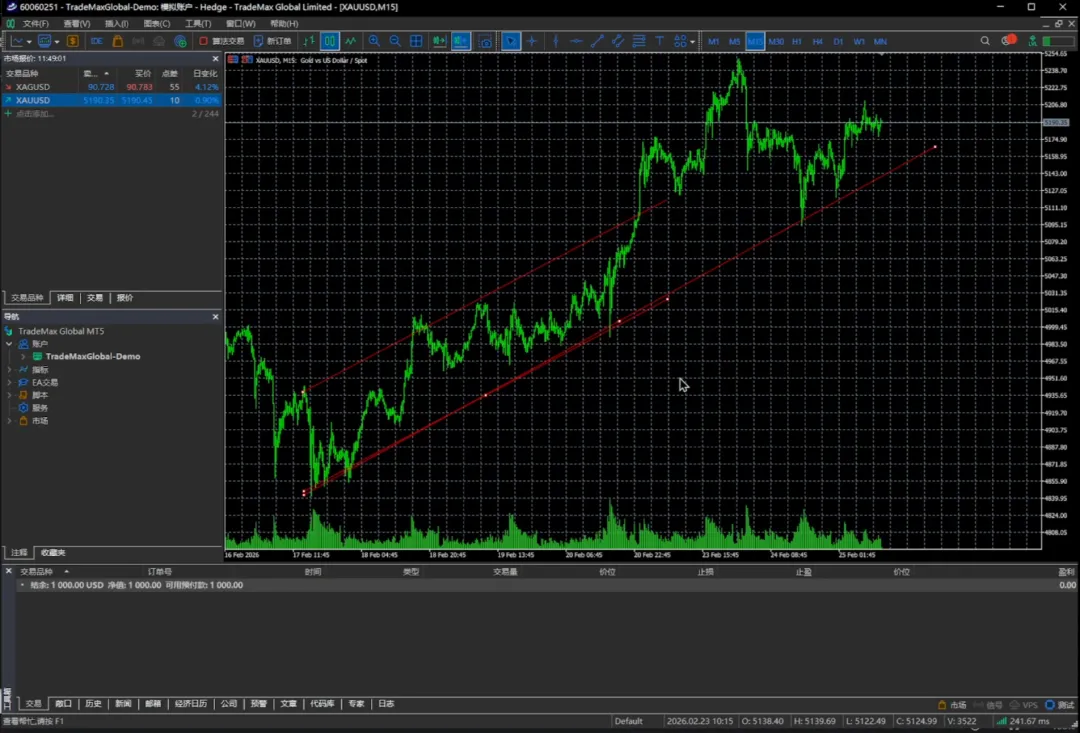Click the red trendline endpoint marker on the chart
Screen dimensions: 1080x733
[935, 147]
